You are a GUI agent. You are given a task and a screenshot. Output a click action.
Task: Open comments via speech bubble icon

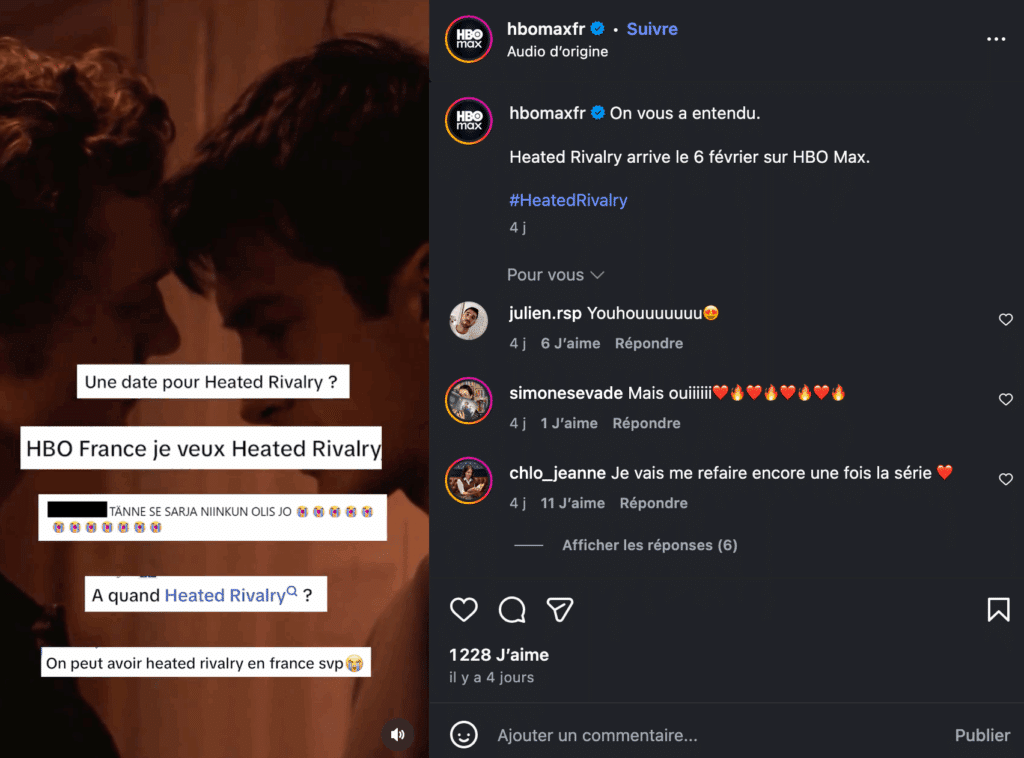click(512, 609)
